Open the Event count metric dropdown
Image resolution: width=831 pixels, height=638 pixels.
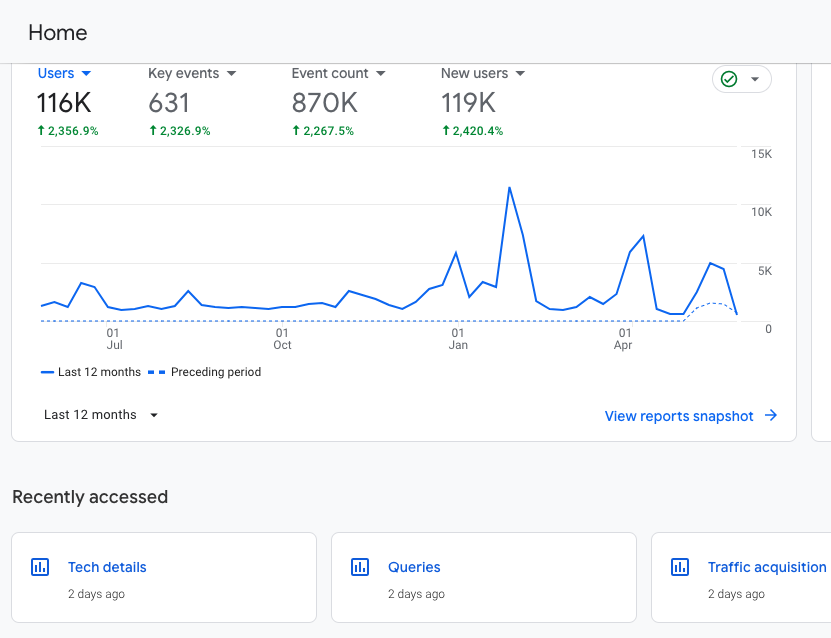[x=338, y=73]
